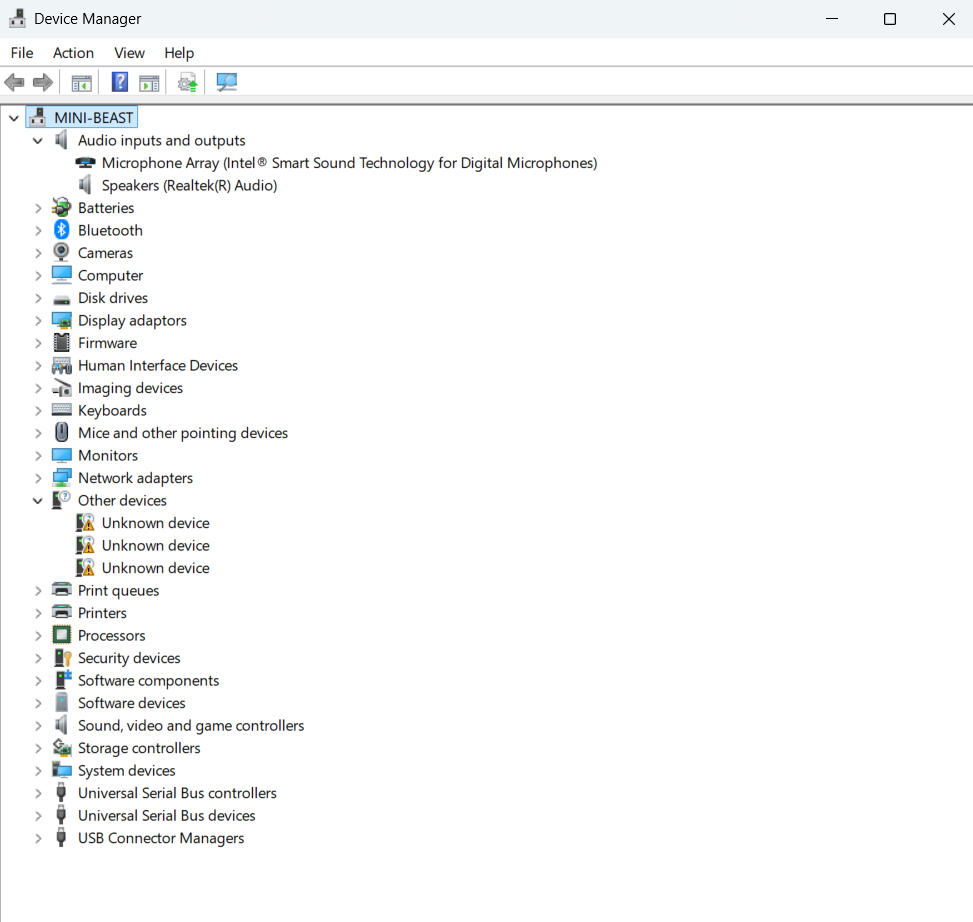Click the Batteries category icon

pos(61,207)
